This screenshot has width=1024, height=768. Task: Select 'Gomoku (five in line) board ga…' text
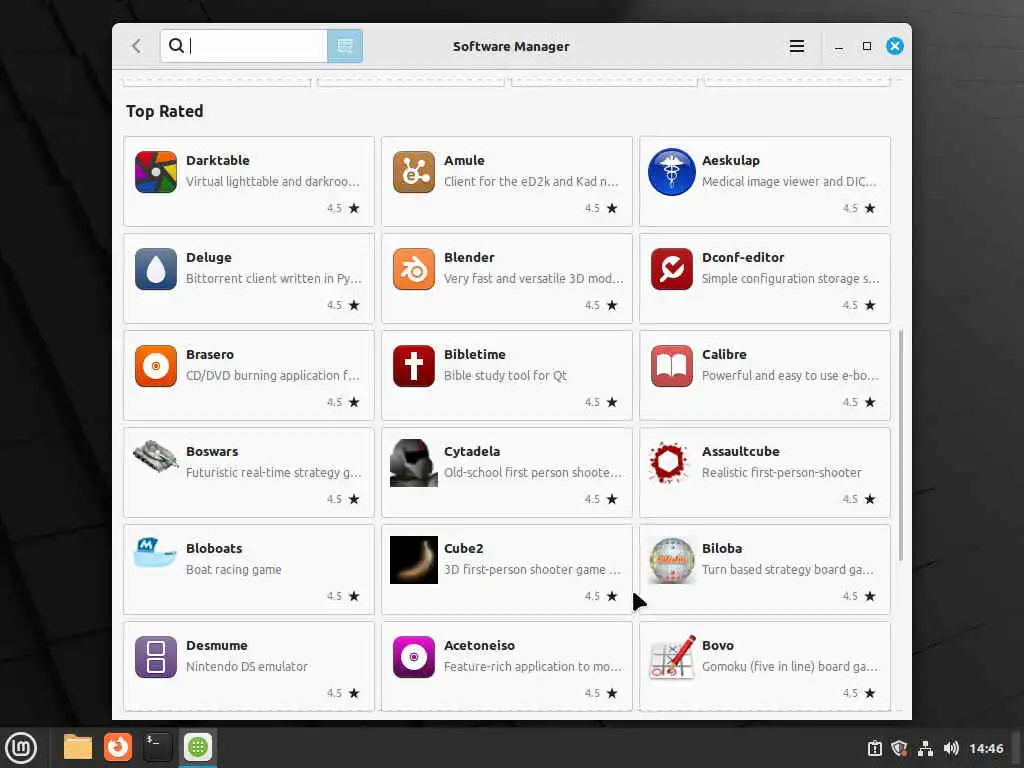click(790, 667)
